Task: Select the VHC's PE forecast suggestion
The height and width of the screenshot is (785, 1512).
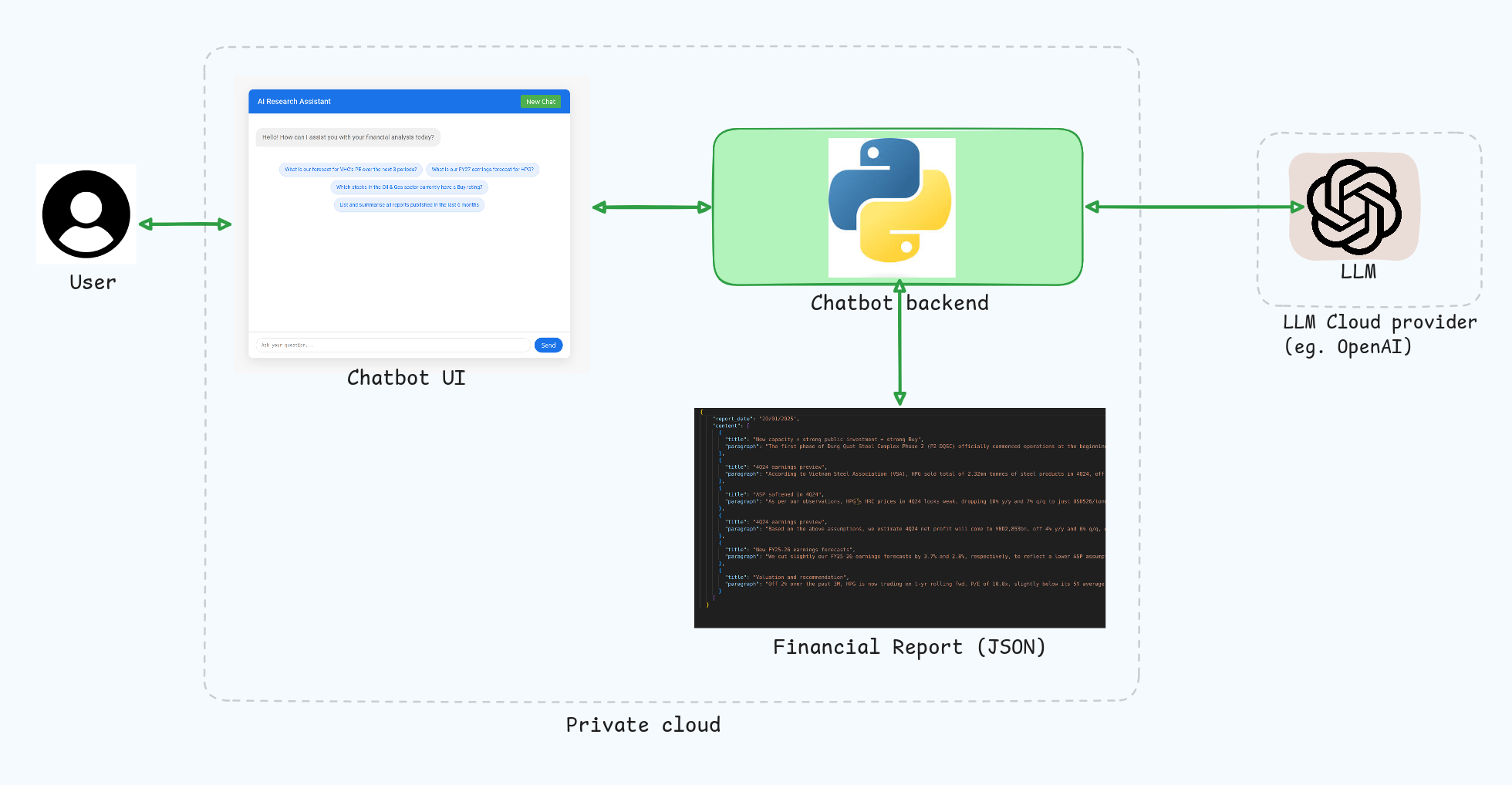Action: click(x=351, y=170)
